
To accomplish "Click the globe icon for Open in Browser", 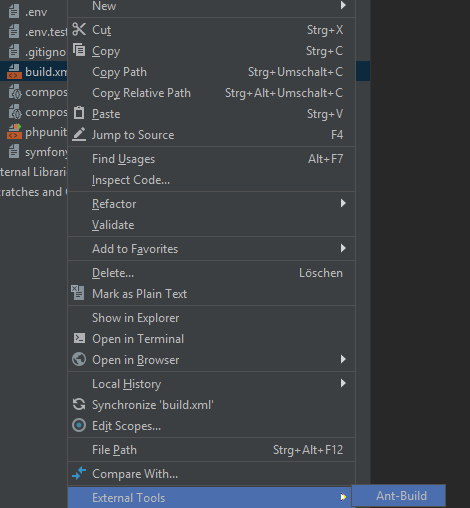I will click(x=79, y=359).
